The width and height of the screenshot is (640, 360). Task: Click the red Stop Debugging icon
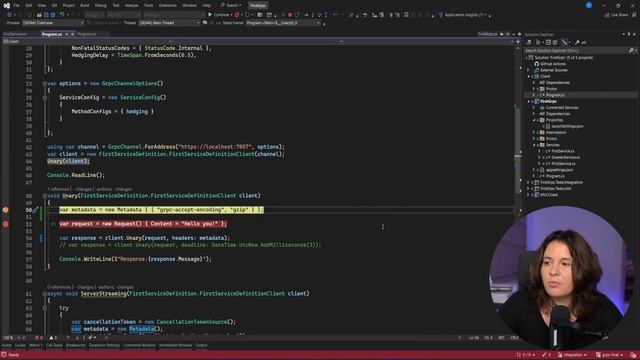coord(290,15)
